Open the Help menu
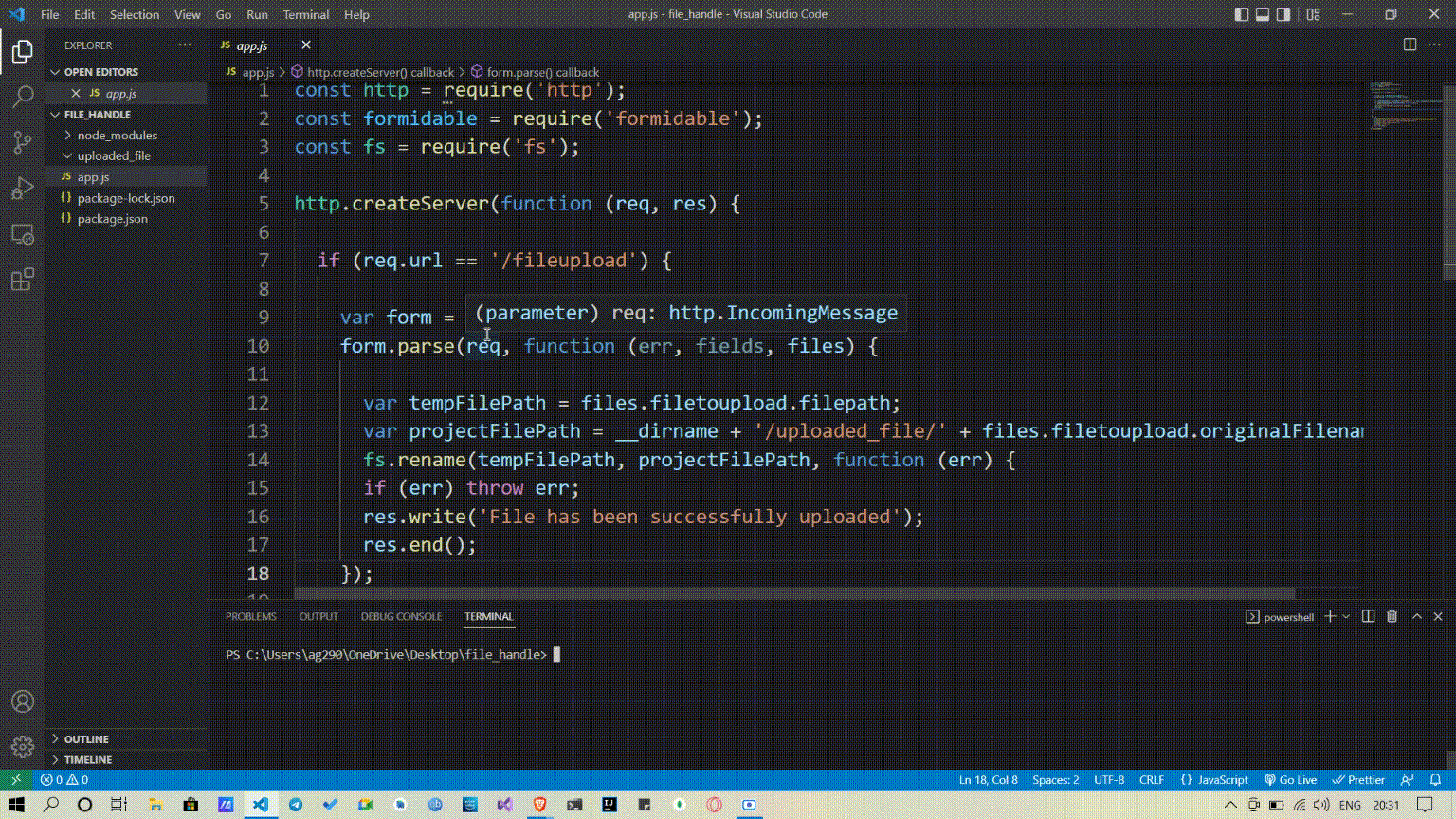Screen dimensions: 1456x819 coord(356,14)
